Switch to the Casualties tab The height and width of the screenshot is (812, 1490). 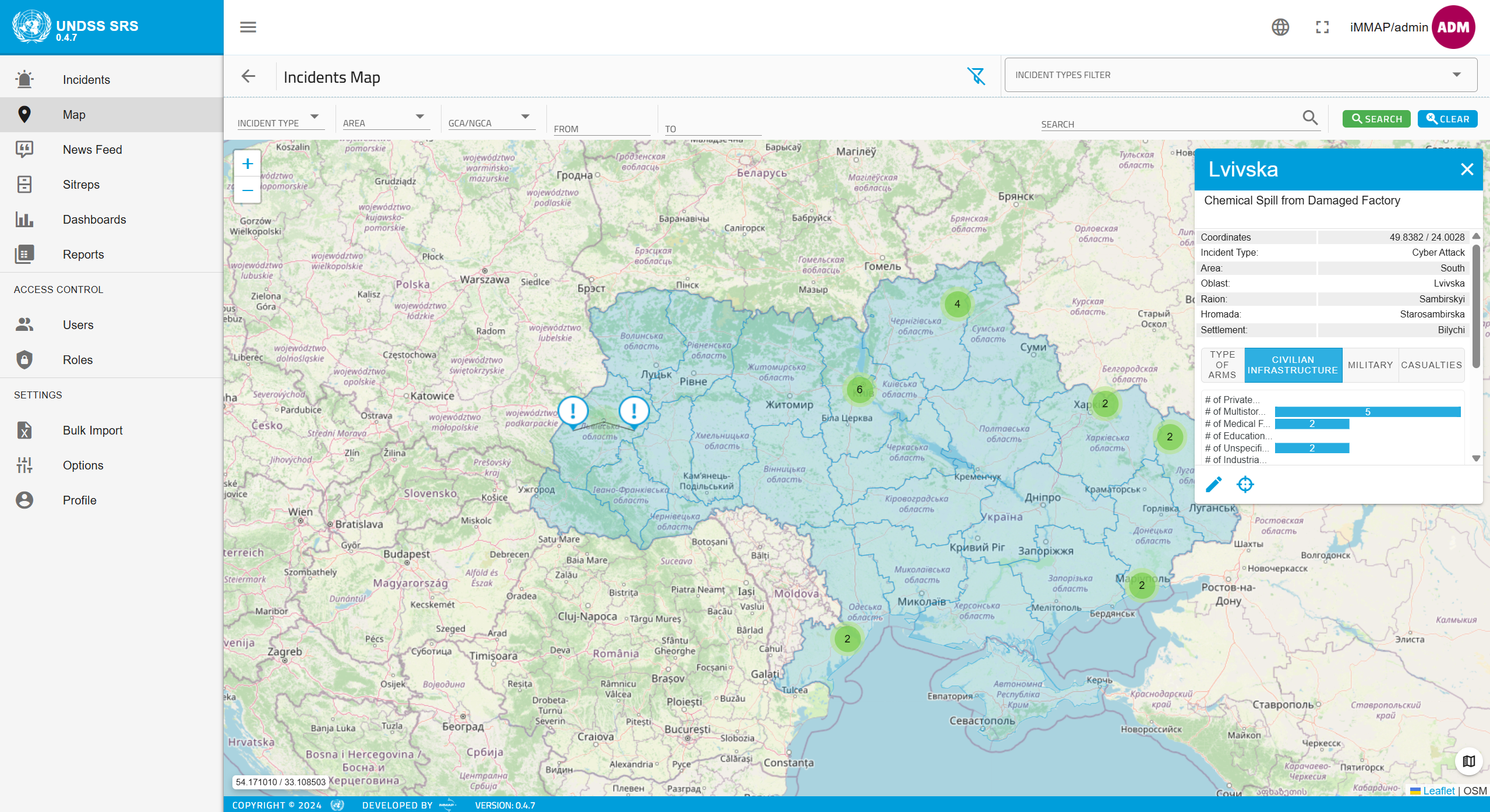(x=1432, y=365)
